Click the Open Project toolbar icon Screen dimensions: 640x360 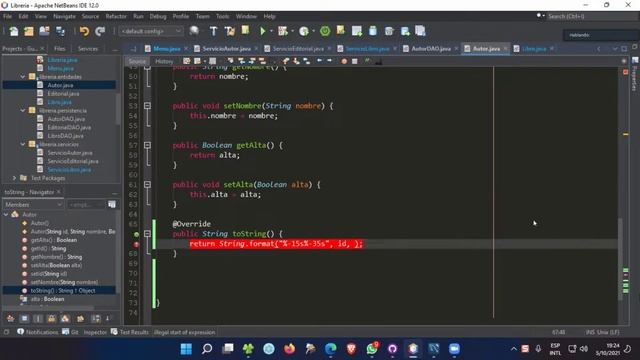[x=44, y=31]
